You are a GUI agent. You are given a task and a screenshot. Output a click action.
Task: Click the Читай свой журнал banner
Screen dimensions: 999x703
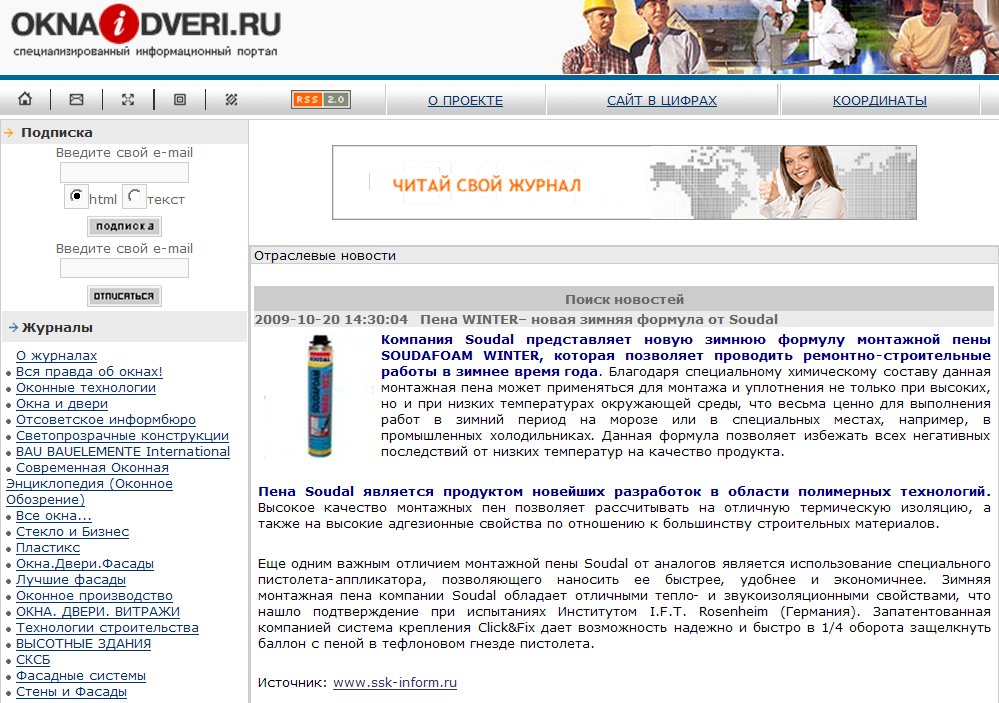point(624,182)
